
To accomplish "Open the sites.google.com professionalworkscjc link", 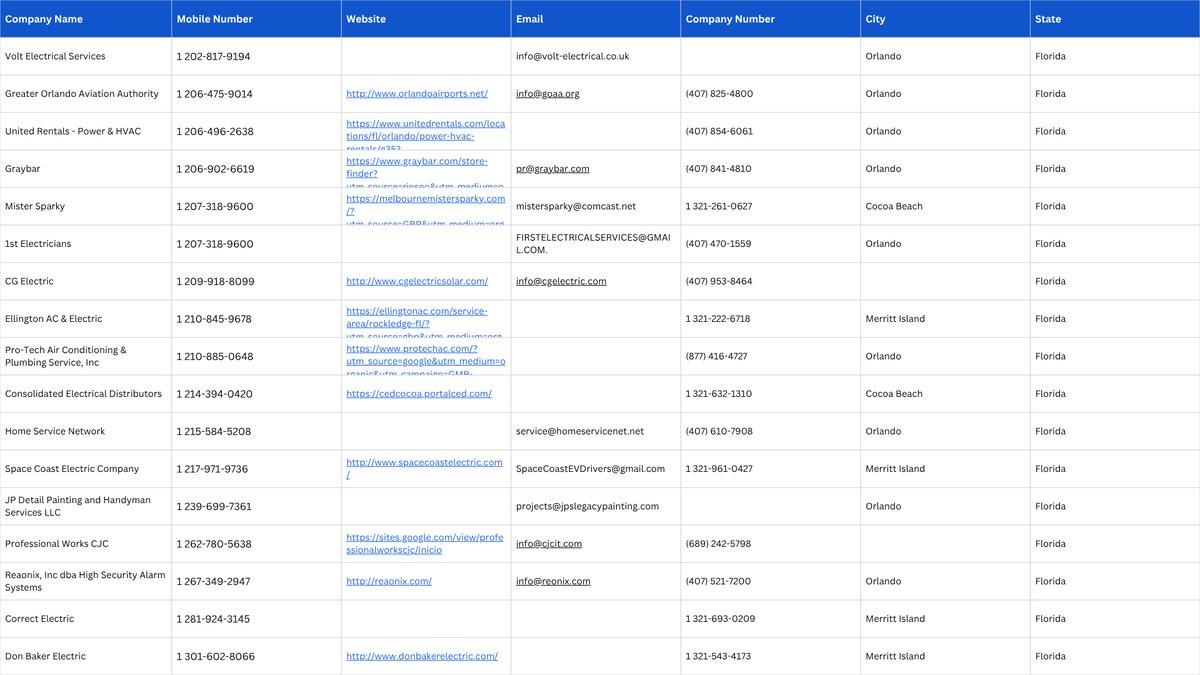I will pos(424,544).
